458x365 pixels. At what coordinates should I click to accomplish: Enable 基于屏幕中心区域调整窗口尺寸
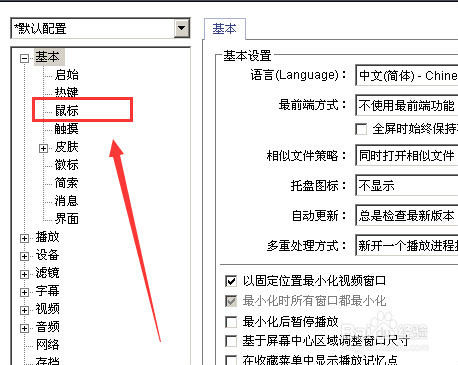231,341
